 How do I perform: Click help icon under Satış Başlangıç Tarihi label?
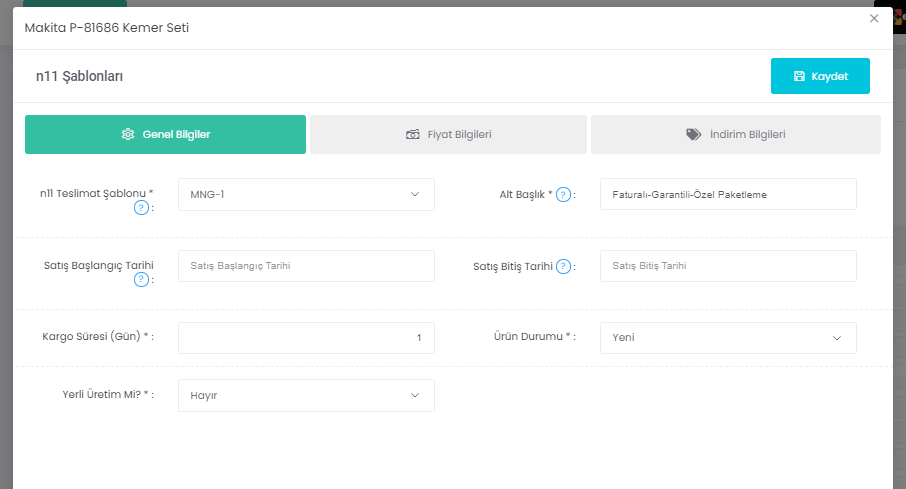click(x=141, y=280)
